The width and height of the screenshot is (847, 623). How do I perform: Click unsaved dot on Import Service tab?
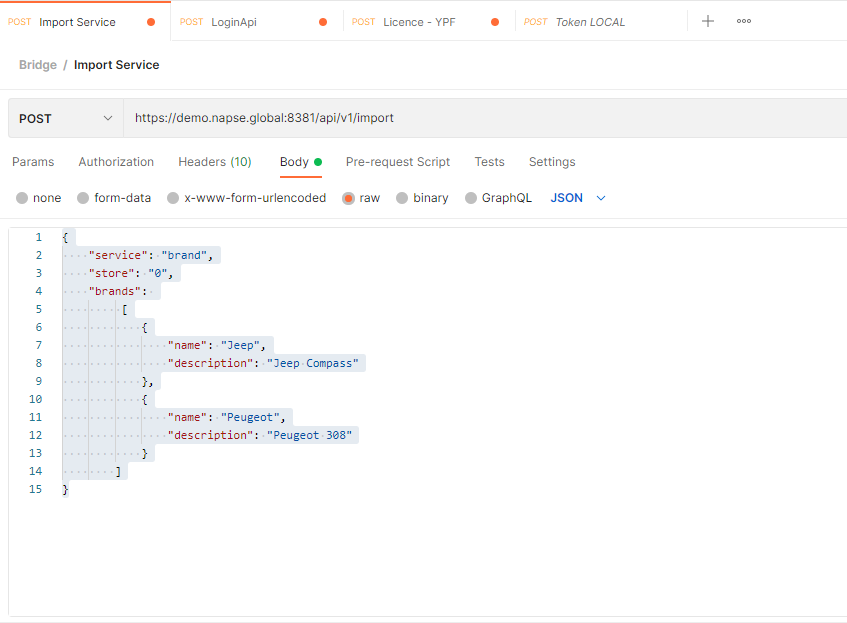point(151,22)
